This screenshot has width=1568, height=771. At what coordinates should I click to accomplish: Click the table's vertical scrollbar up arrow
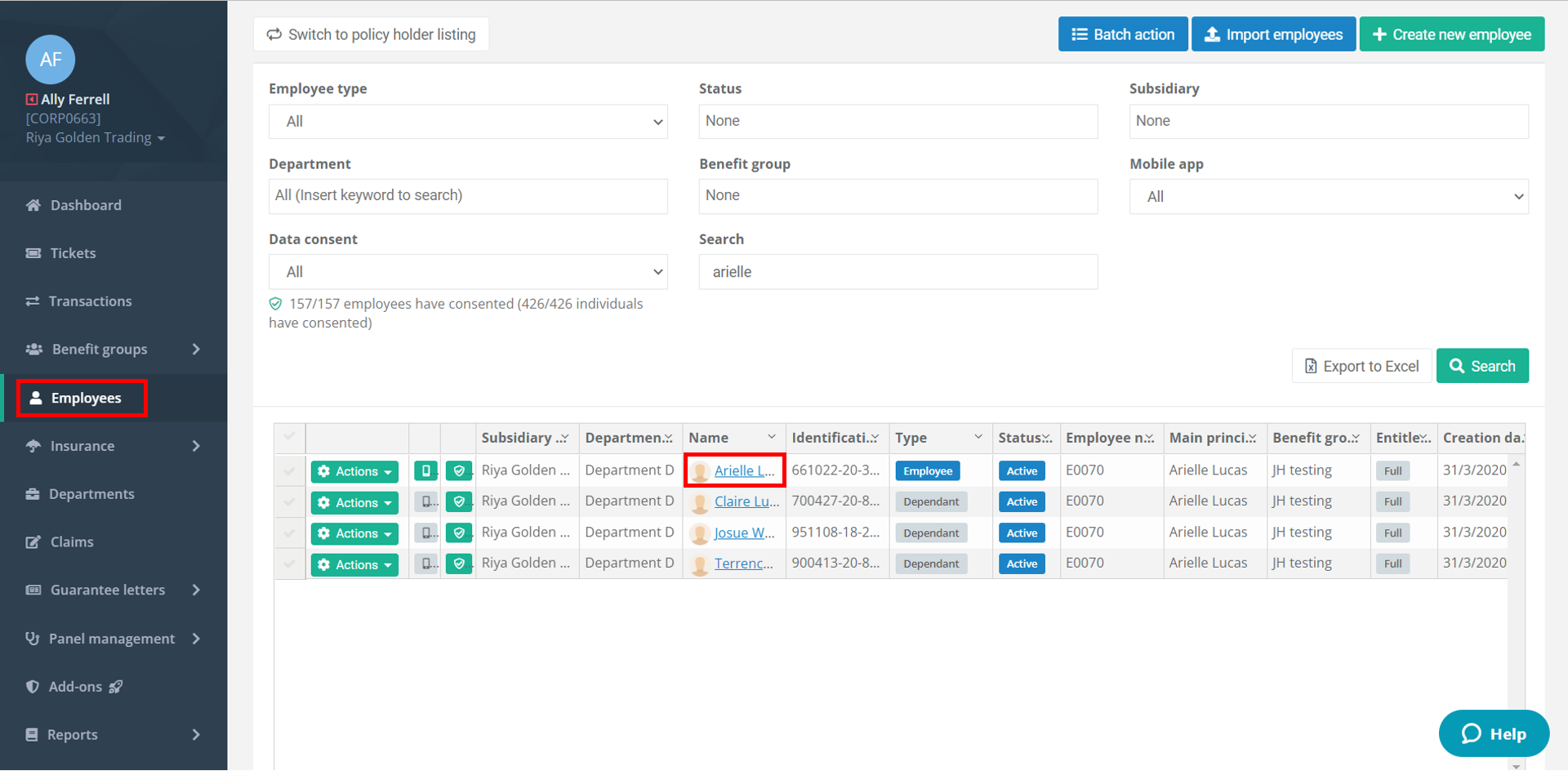pyautogui.click(x=1517, y=464)
